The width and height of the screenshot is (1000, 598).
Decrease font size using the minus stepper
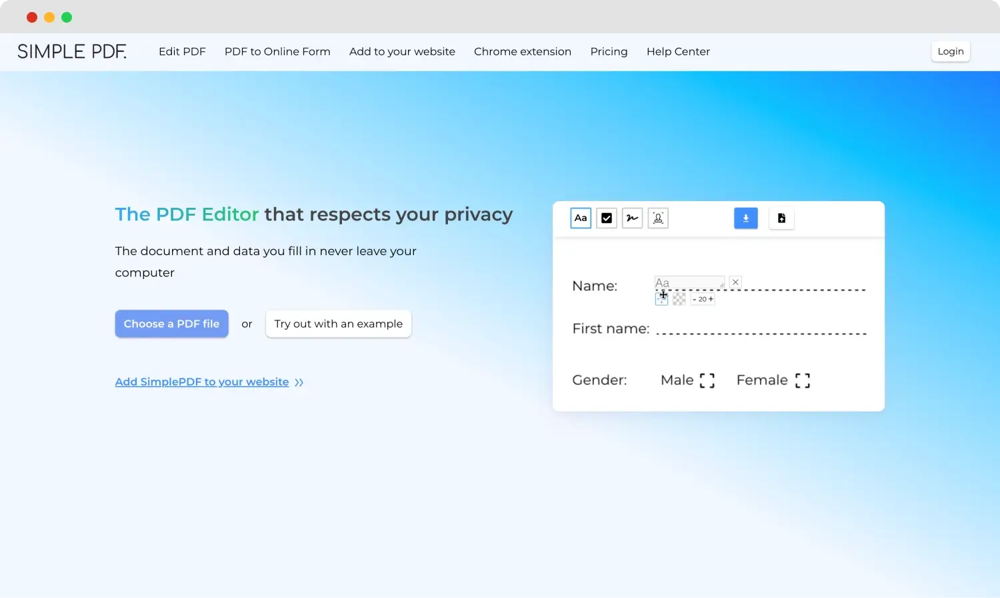point(695,298)
